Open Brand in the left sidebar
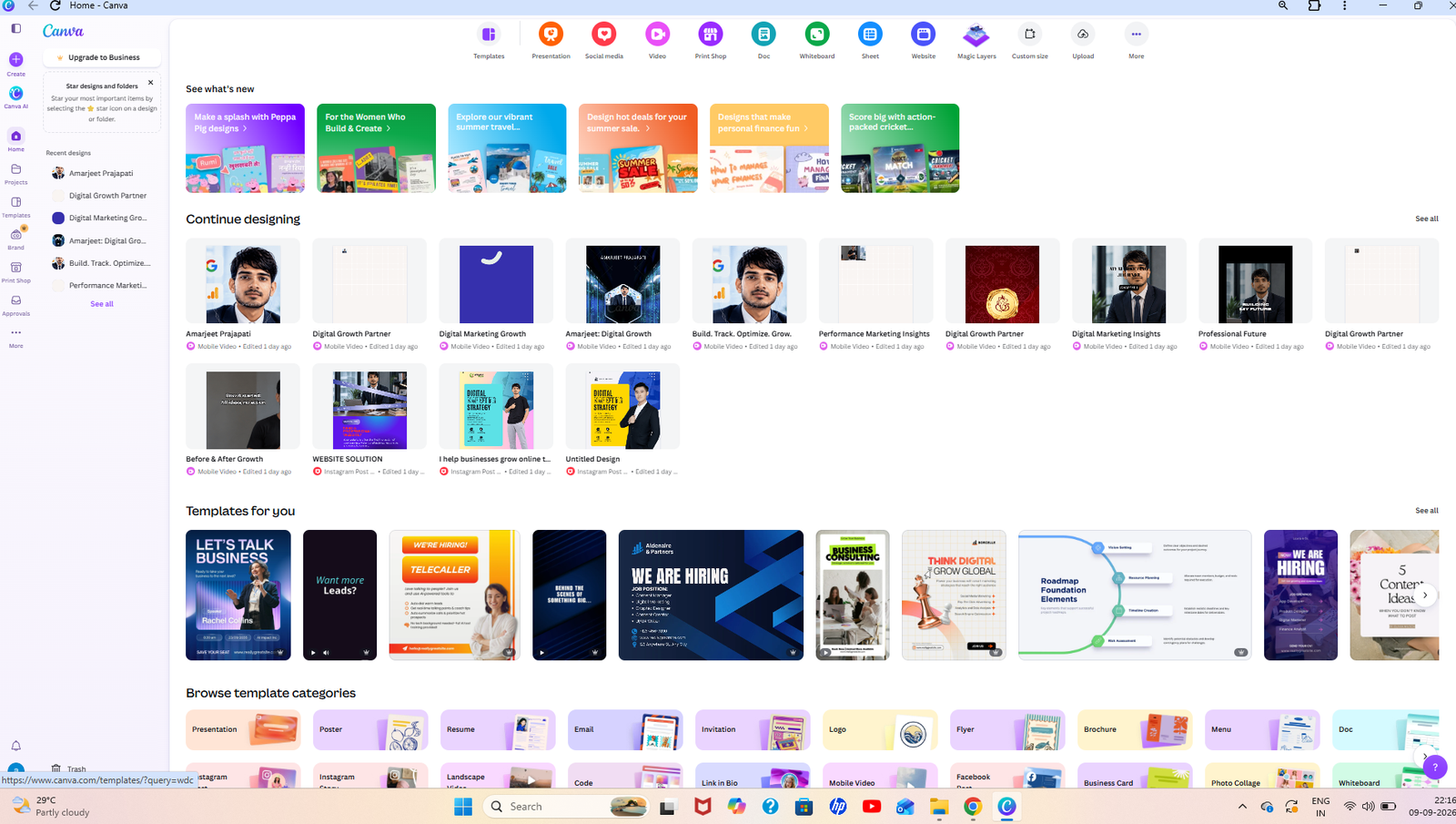The image size is (1456, 824). click(x=16, y=239)
